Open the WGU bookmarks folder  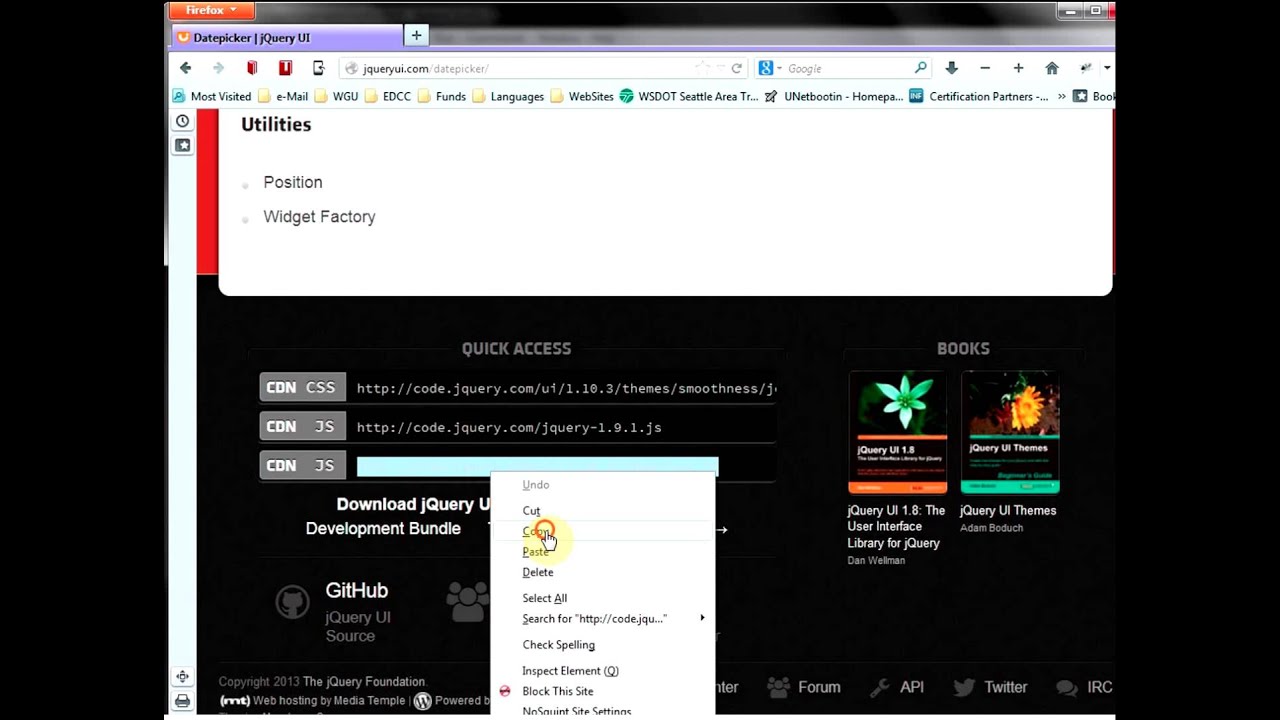[337, 96]
